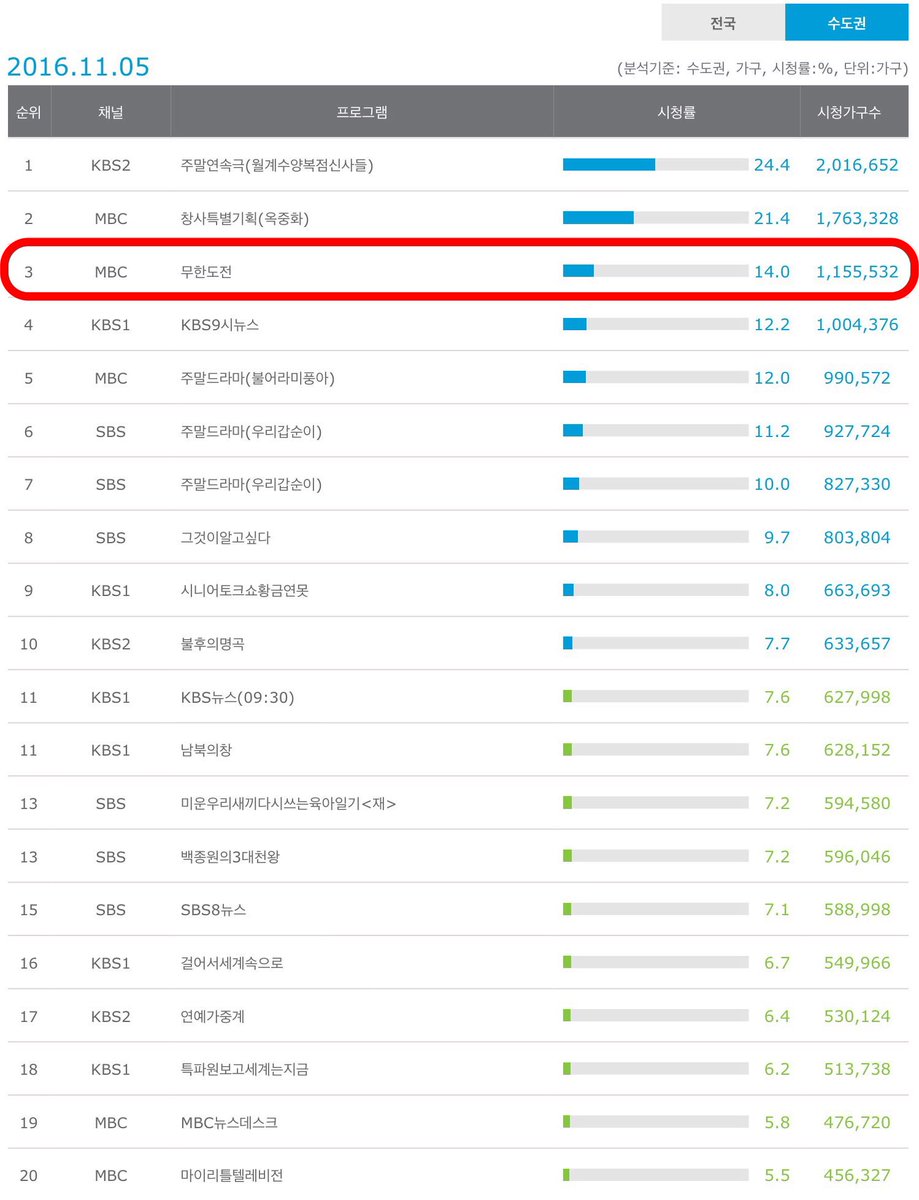Click KBS2 channel in rank 1 row

pos(110,165)
